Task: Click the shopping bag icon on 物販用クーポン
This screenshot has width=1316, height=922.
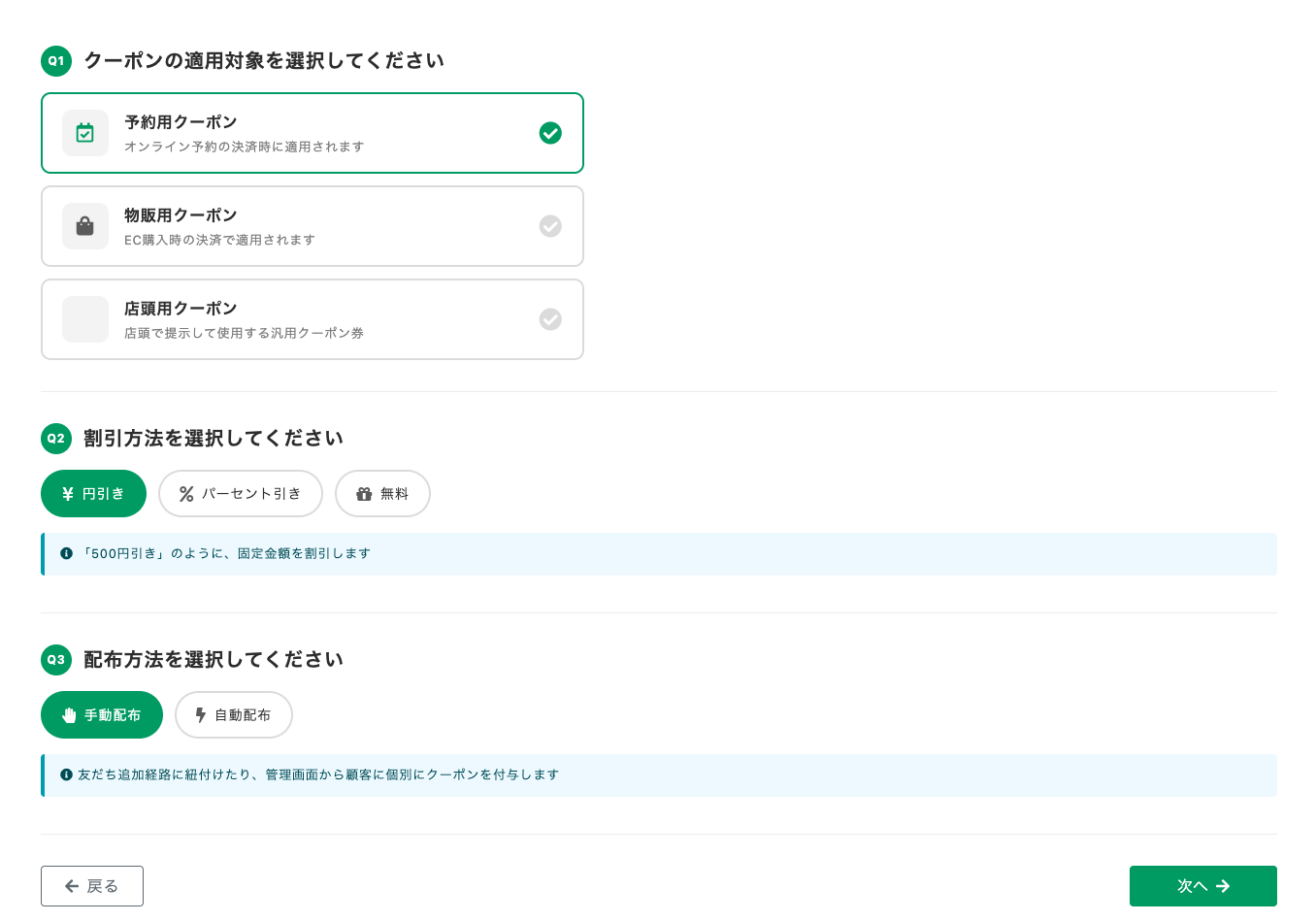Action: click(85, 226)
